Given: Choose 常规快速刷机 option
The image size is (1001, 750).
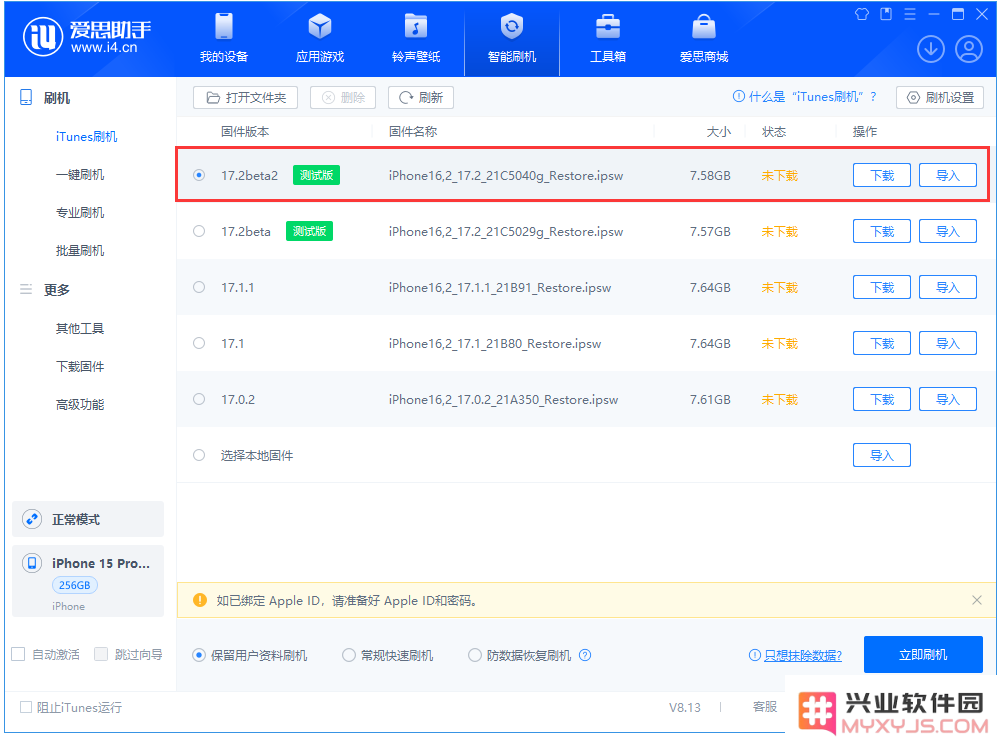Looking at the screenshot, I should (349, 655).
